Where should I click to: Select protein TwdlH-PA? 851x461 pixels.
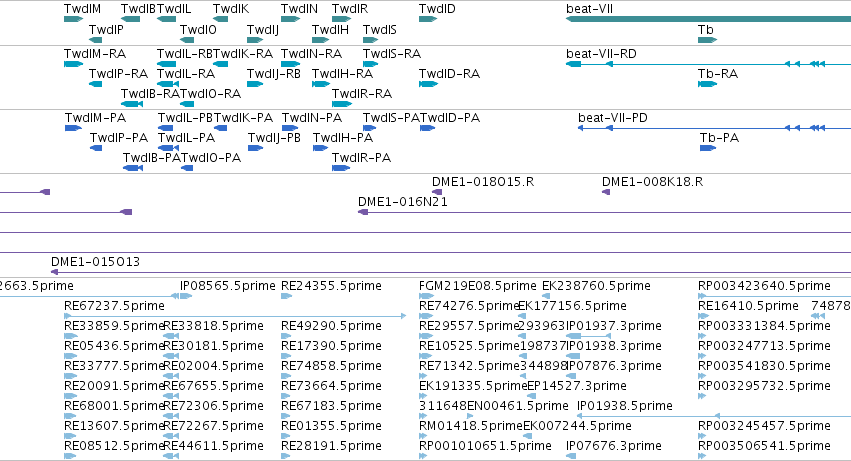pyautogui.click(x=343, y=138)
